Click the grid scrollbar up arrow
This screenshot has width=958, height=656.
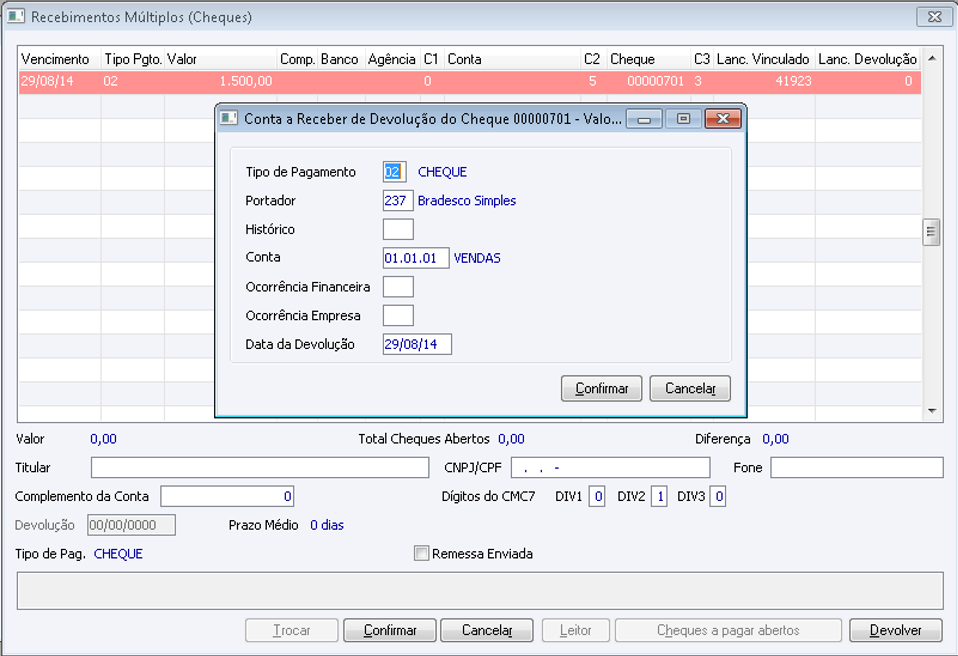click(932, 59)
